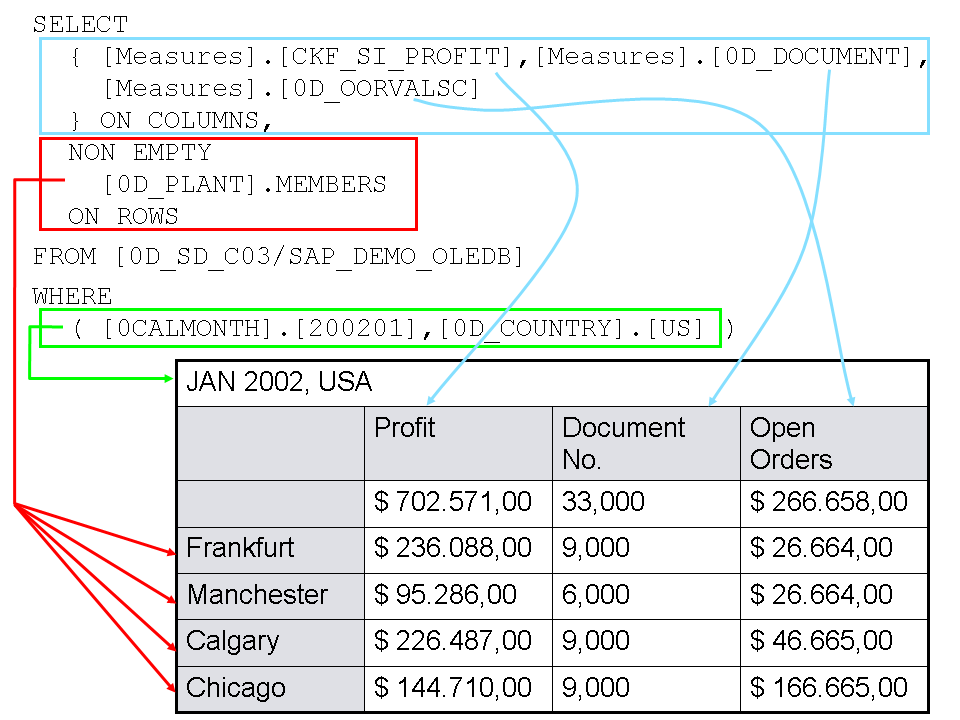Click the WHERE keyword
The height and width of the screenshot is (720, 960).
click(72, 297)
